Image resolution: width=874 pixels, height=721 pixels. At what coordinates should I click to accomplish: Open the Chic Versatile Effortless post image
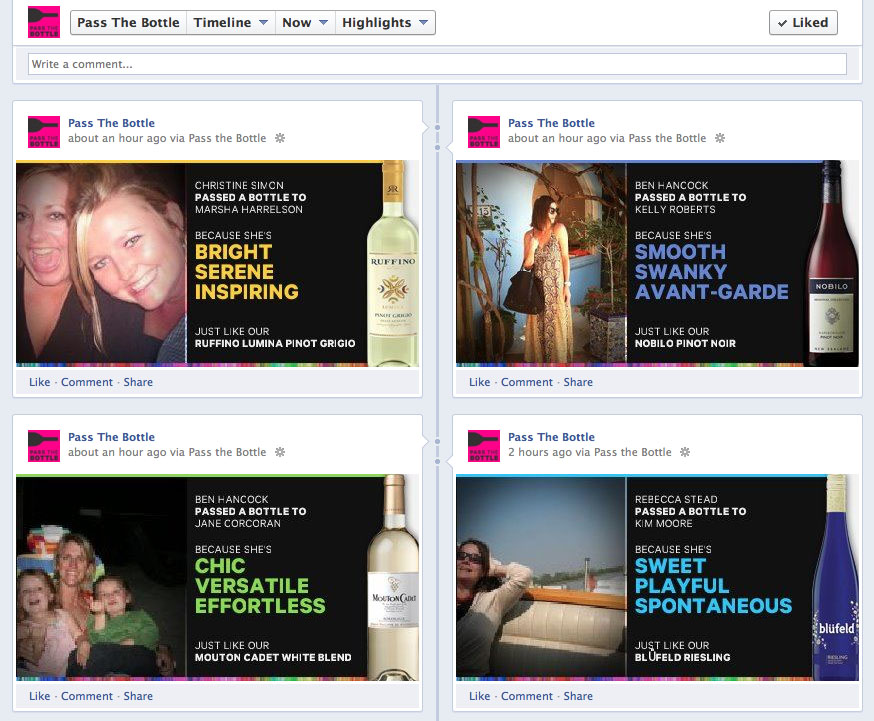tap(217, 577)
